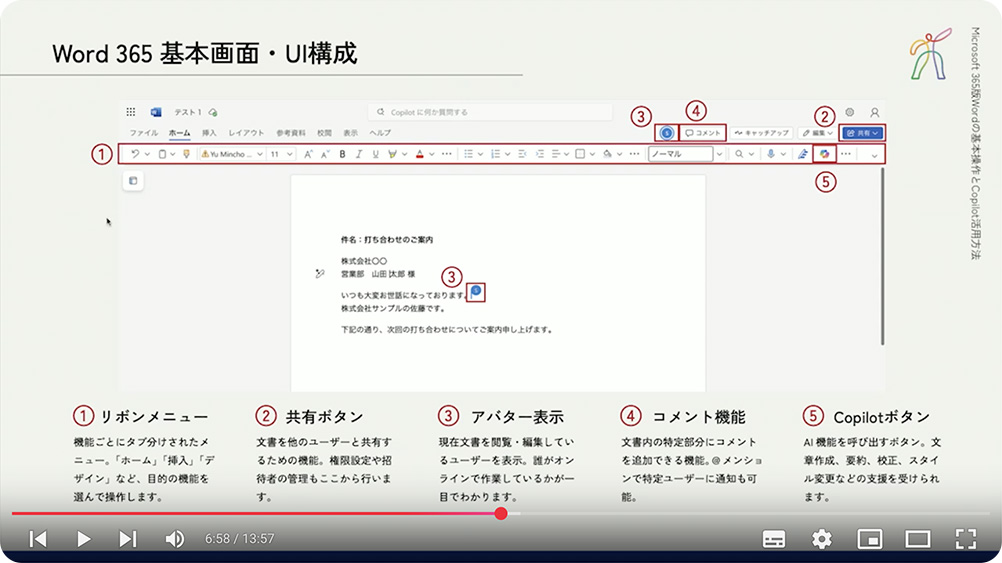Screen dimensions: 1002x563
Task: Click the user avatar presence icon in header
Action: click(x=667, y=133)
